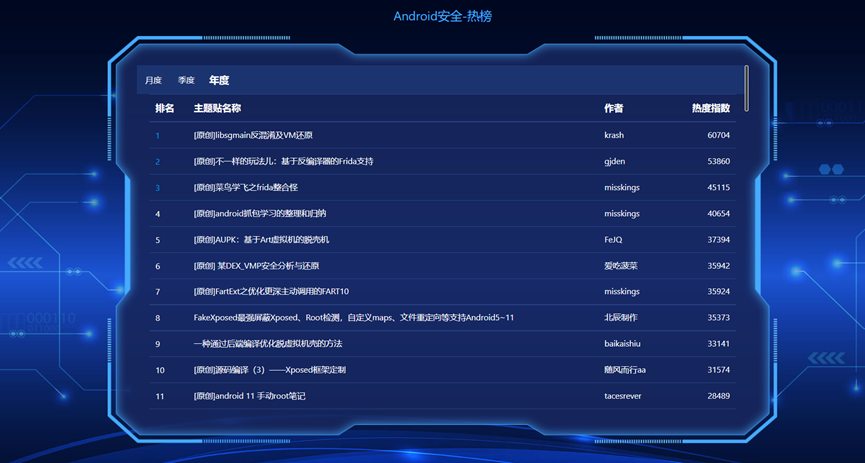The height and width of the screenshot is (463, 865).
Task: Click heat value 60704
Action: click(718, 135)
